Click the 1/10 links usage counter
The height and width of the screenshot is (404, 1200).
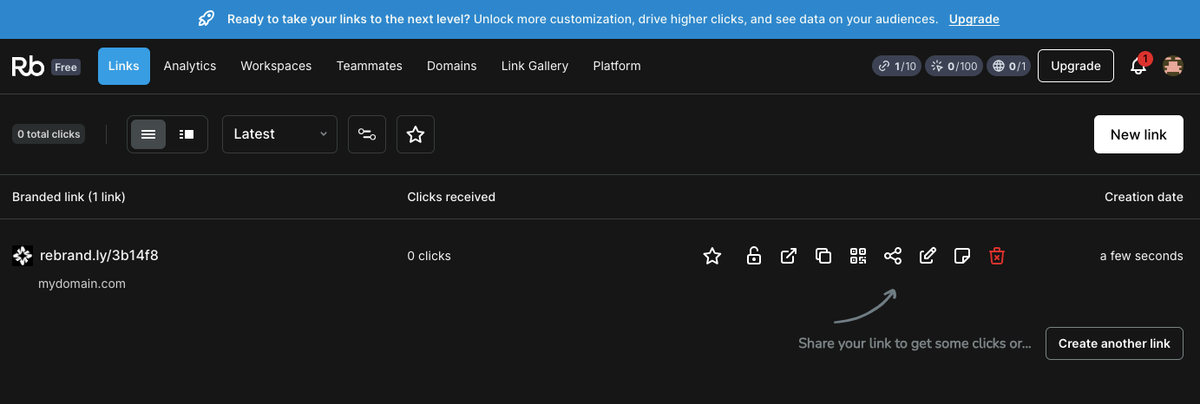(x=896, y=66)
